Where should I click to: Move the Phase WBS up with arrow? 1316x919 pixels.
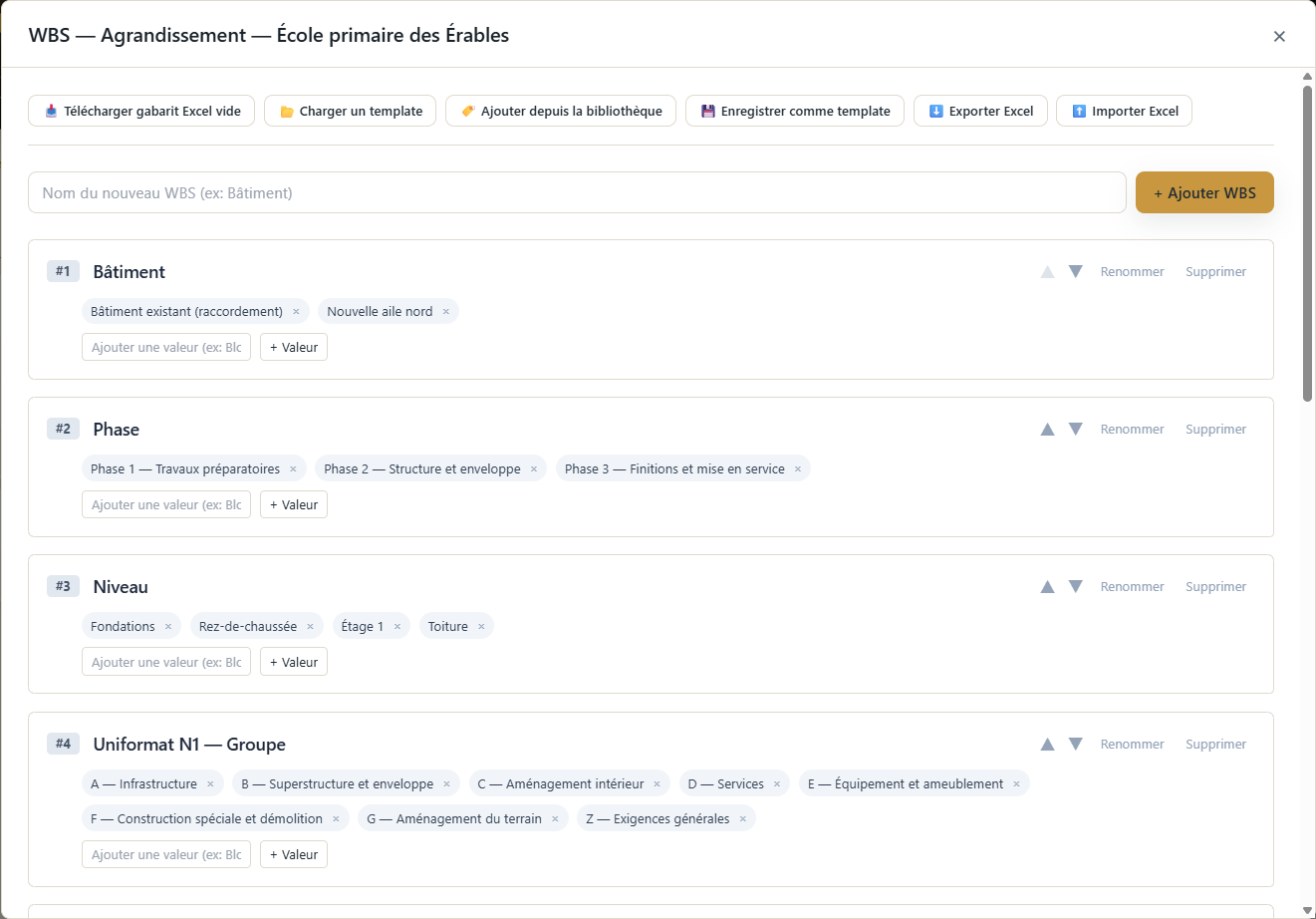coord(1048,429)
